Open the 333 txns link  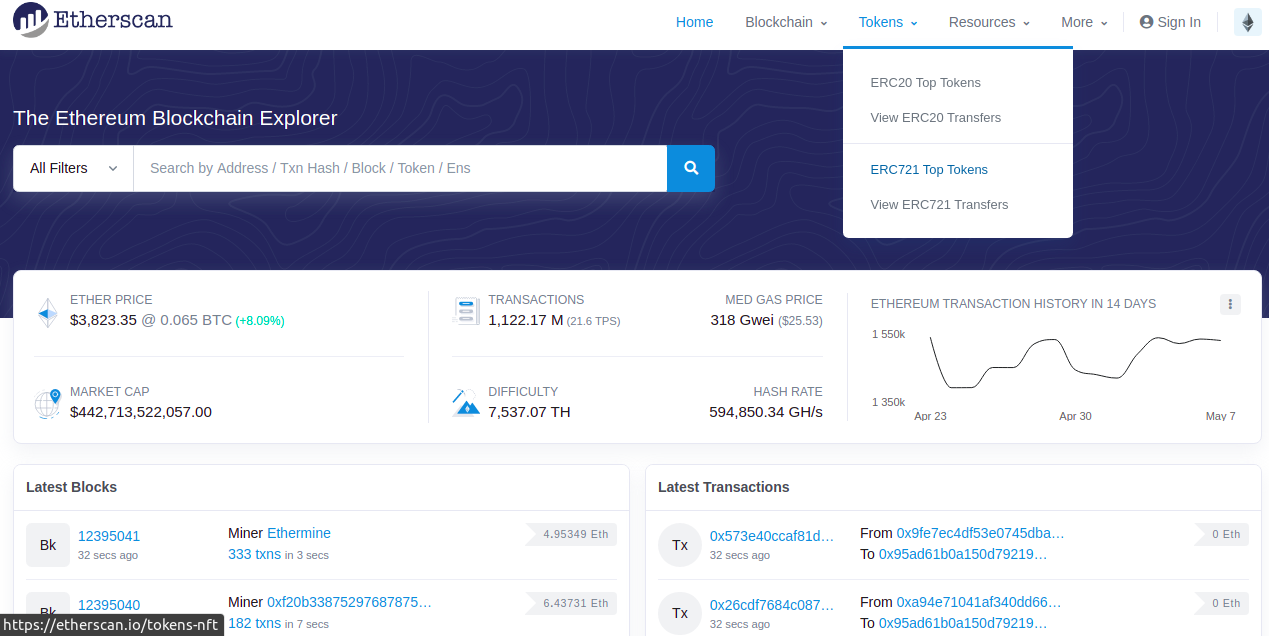tap(254, 554)
